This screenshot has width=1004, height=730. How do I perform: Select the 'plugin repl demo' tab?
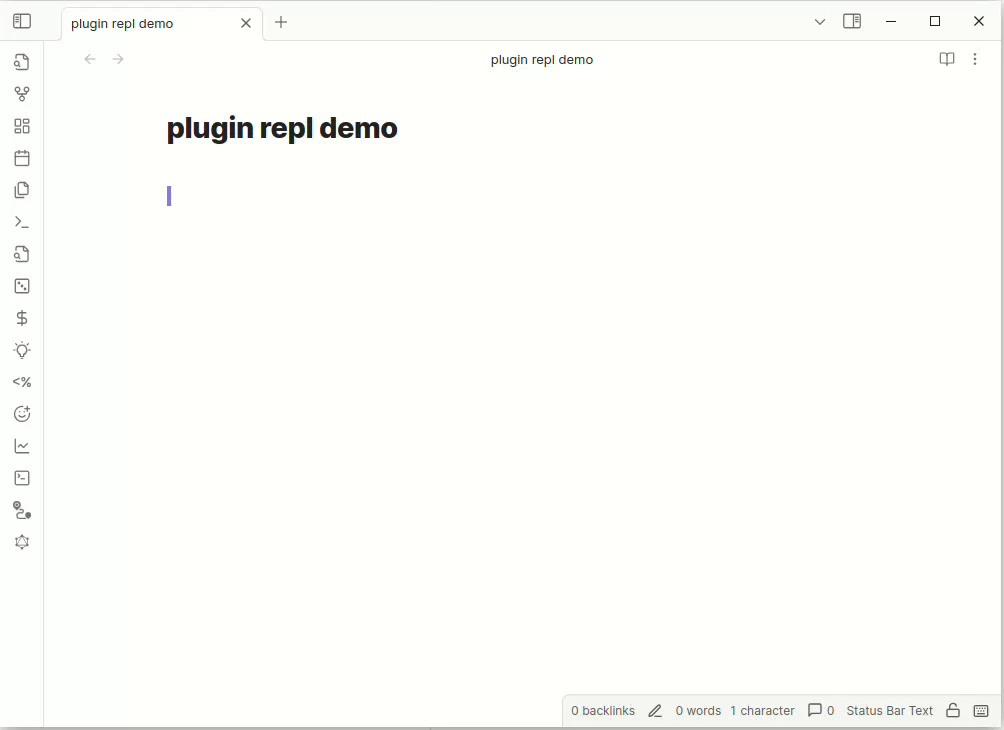162,24
